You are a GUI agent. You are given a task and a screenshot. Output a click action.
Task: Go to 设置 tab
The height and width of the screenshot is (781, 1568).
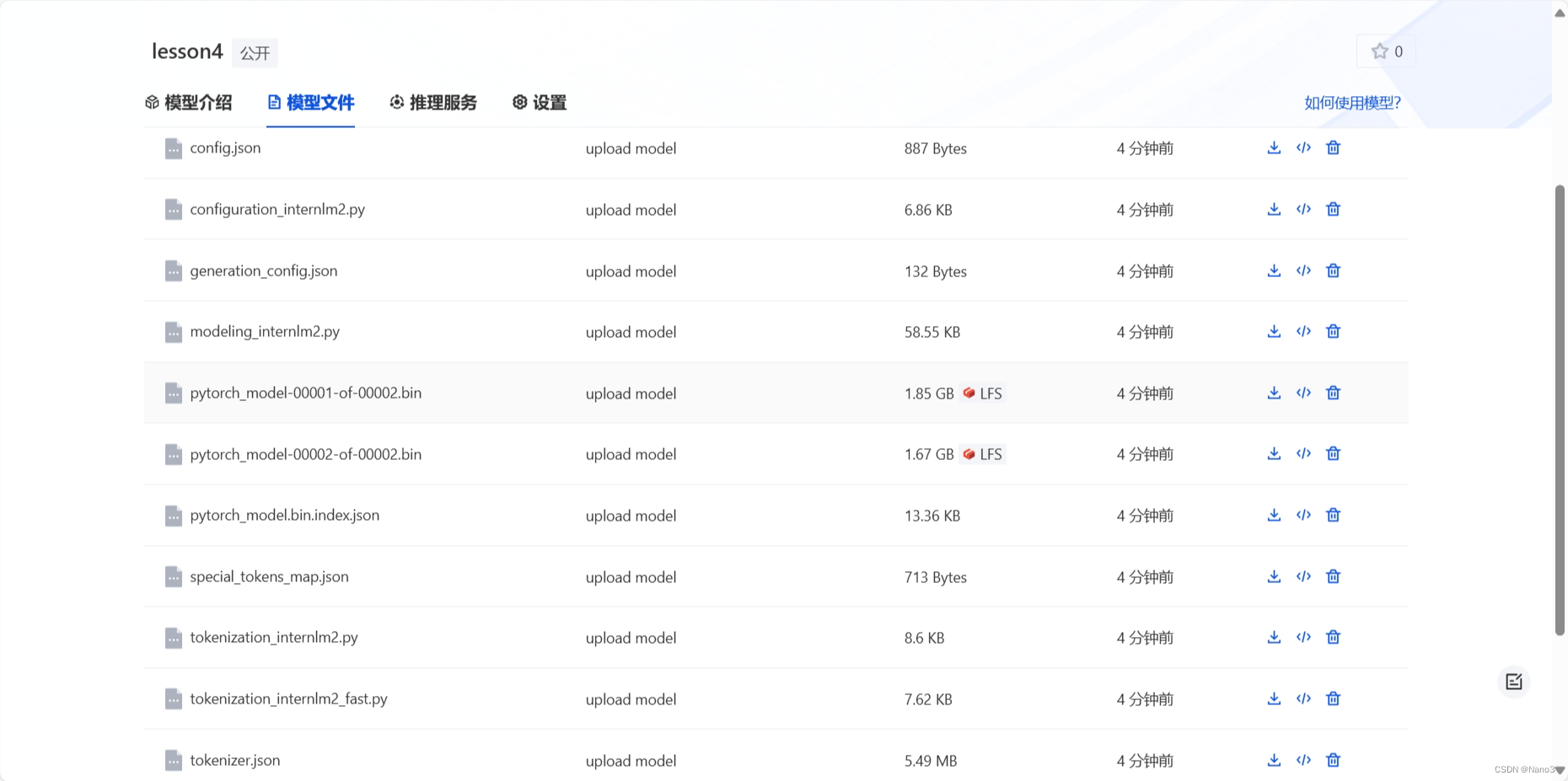540,103
